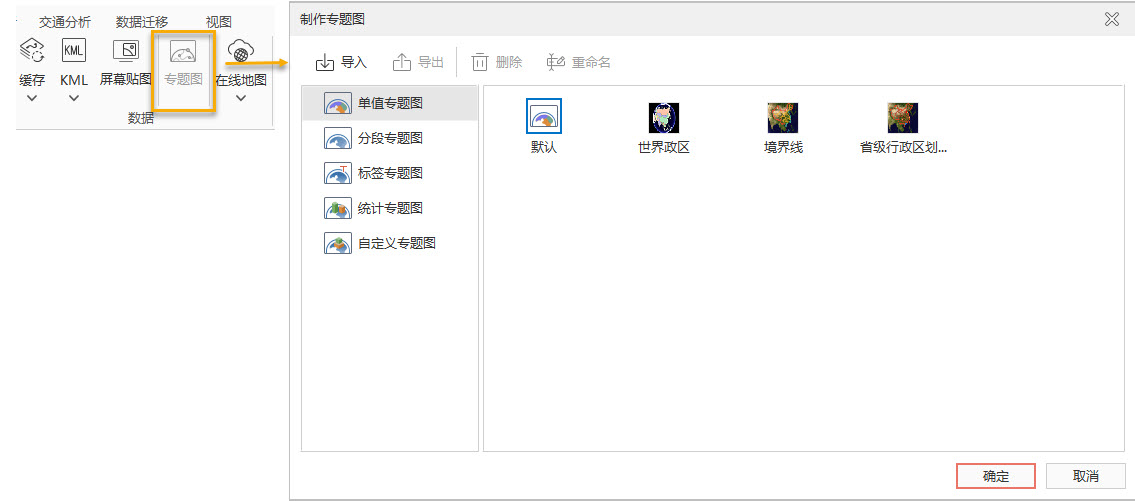Click the 缓存 cache icon
The height and width of the screenshot is (501, 1135).
click(x=32, y=52)
